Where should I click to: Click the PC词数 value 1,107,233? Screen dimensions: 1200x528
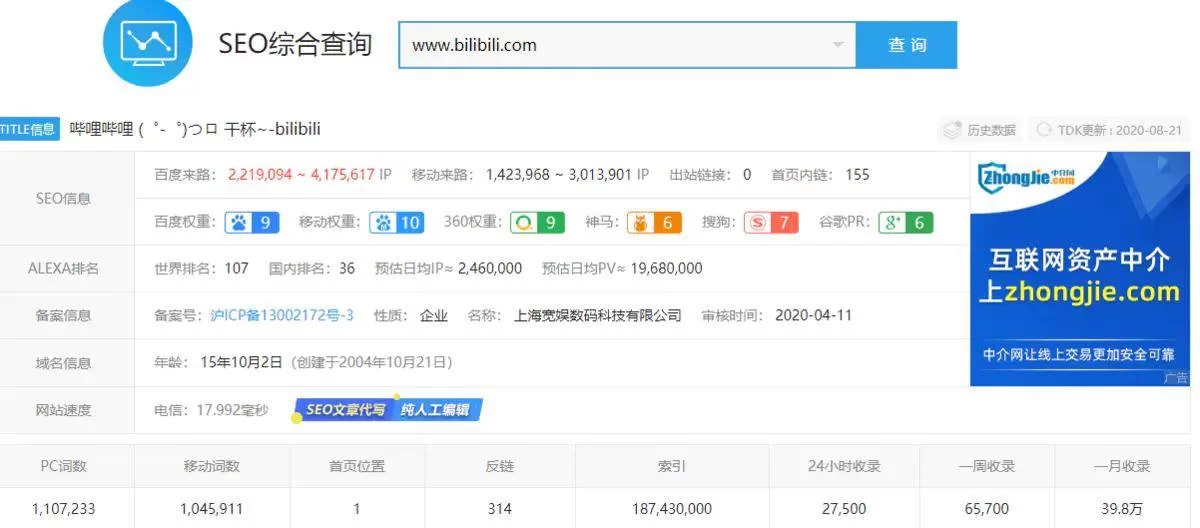pyautogui.click(x=64, y=509)
